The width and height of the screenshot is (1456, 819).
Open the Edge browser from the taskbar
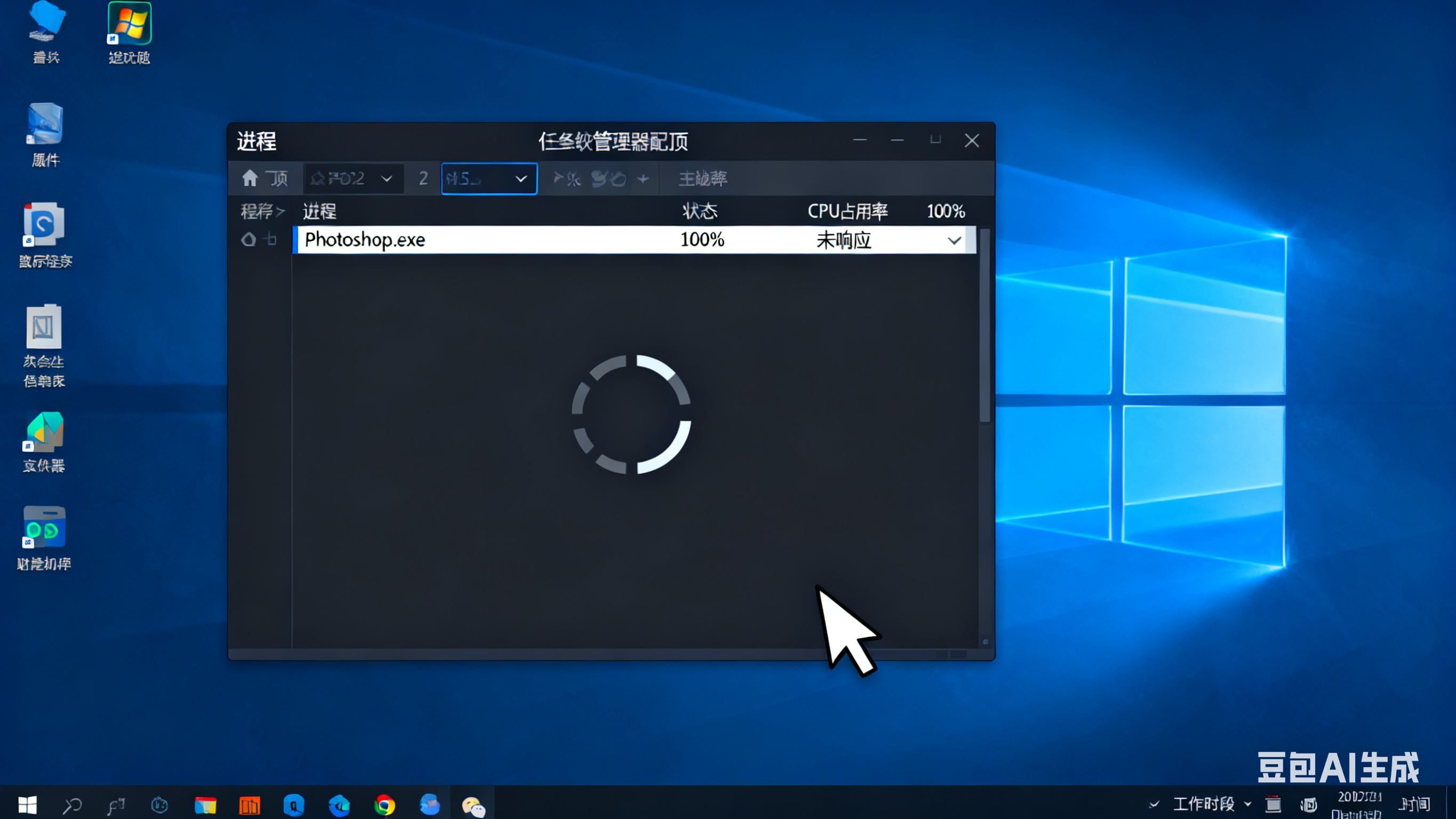click(x=340, y=805)
